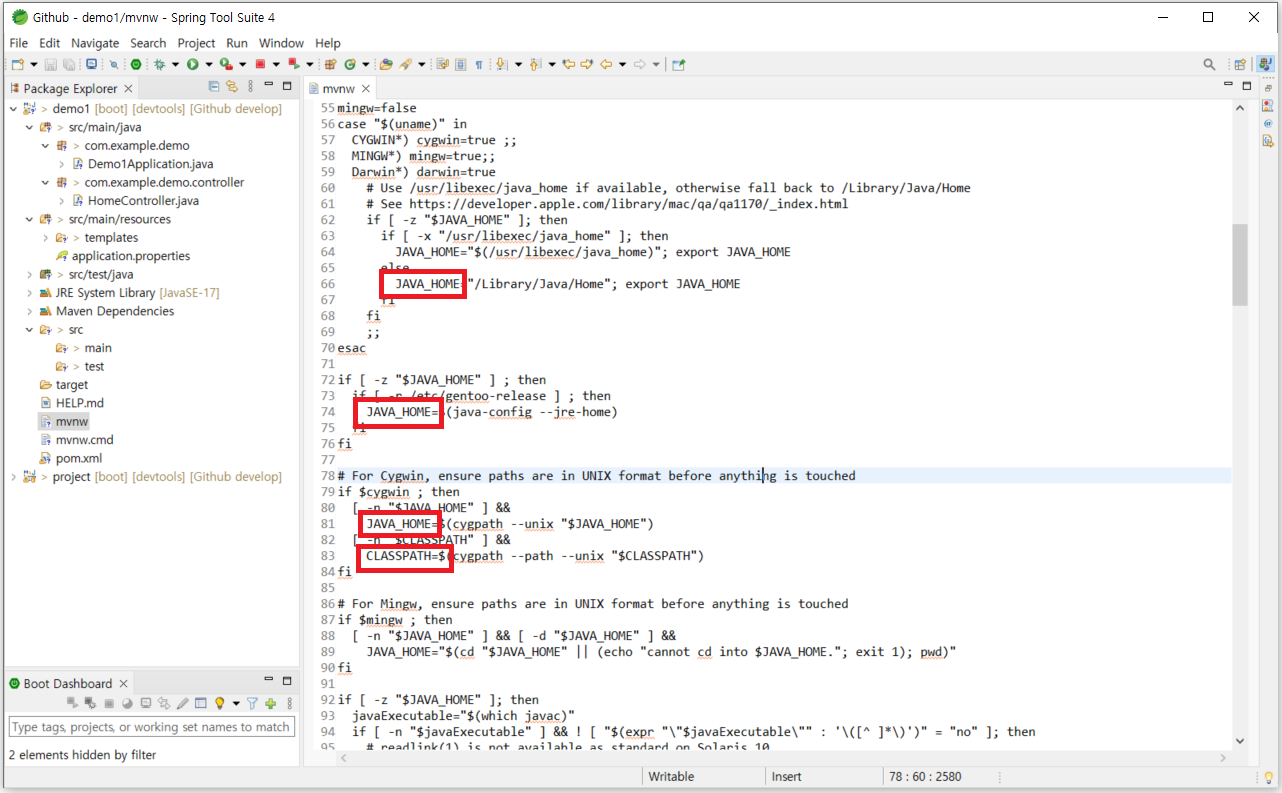Click the New file toolbar icon
Screen dimensions: 1282x793
[x=17, y=64]
